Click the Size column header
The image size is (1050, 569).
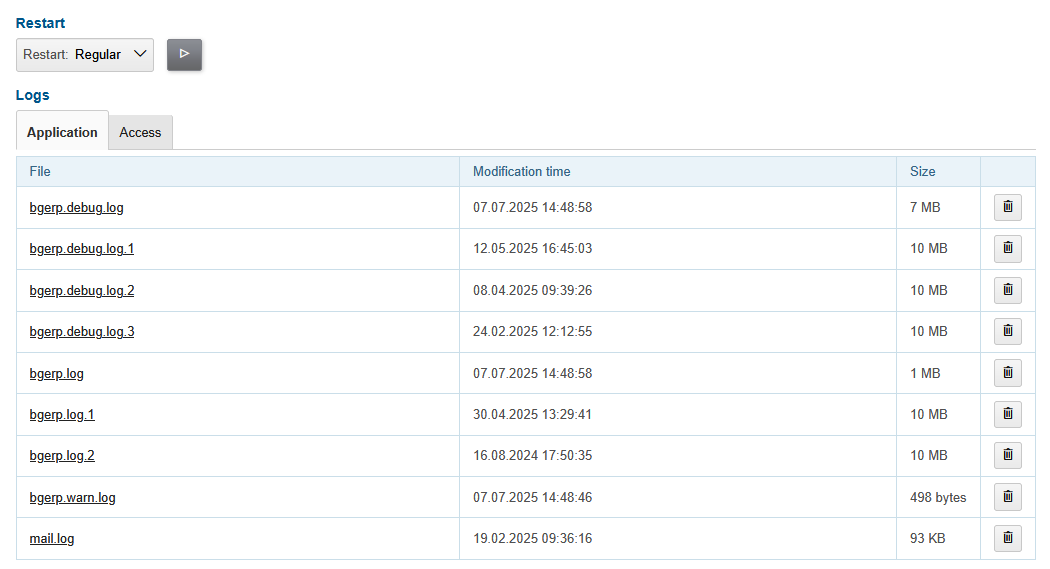(922, 171)
